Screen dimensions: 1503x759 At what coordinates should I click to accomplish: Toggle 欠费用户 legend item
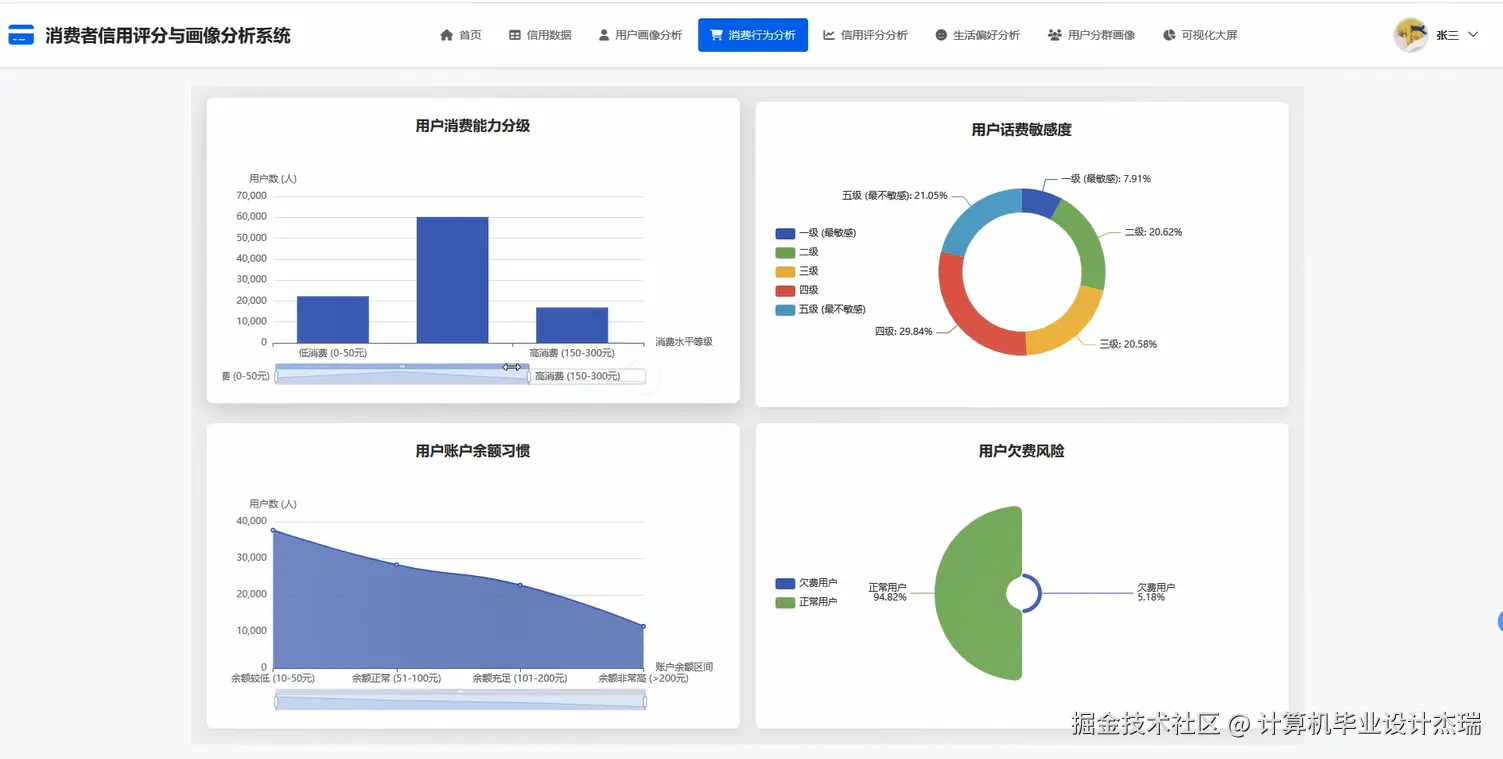806,583
